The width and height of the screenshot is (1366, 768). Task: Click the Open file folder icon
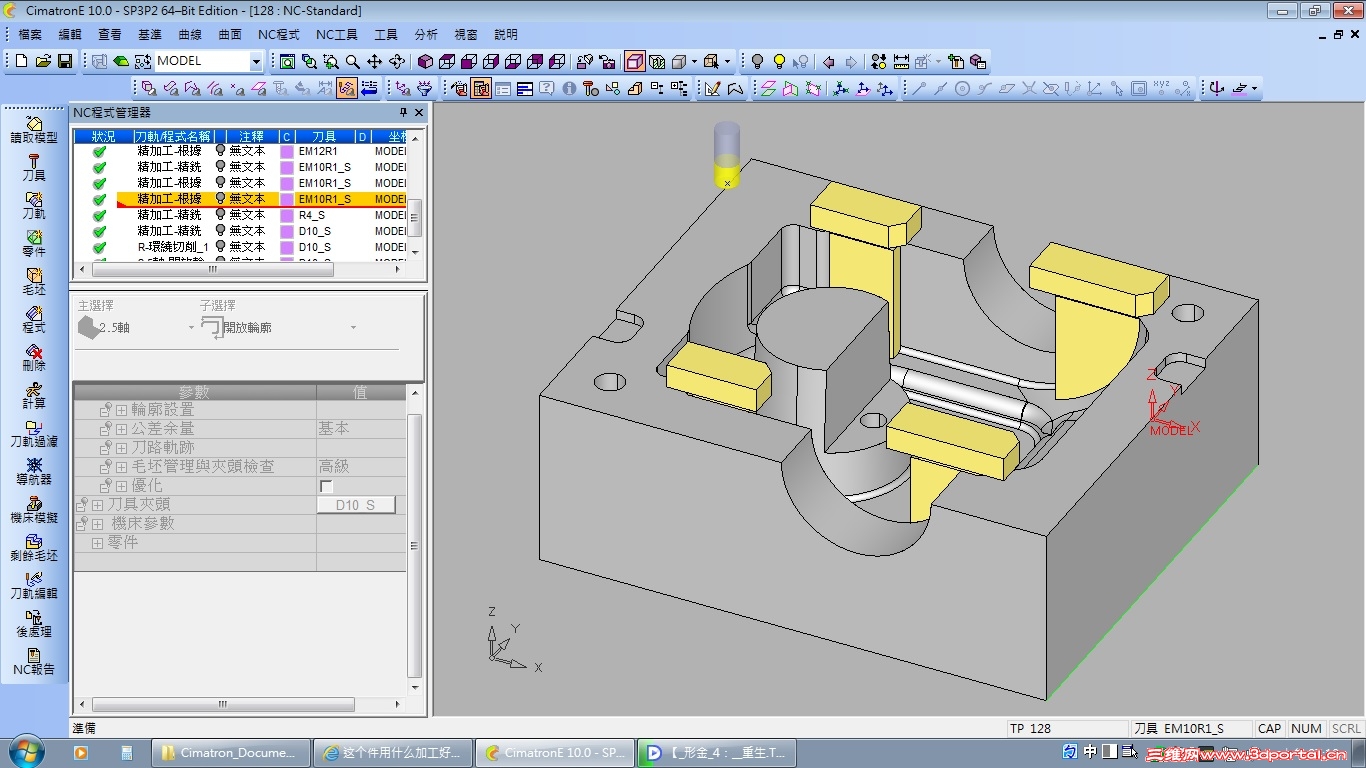pyautogui.click(x=43, y=61)
